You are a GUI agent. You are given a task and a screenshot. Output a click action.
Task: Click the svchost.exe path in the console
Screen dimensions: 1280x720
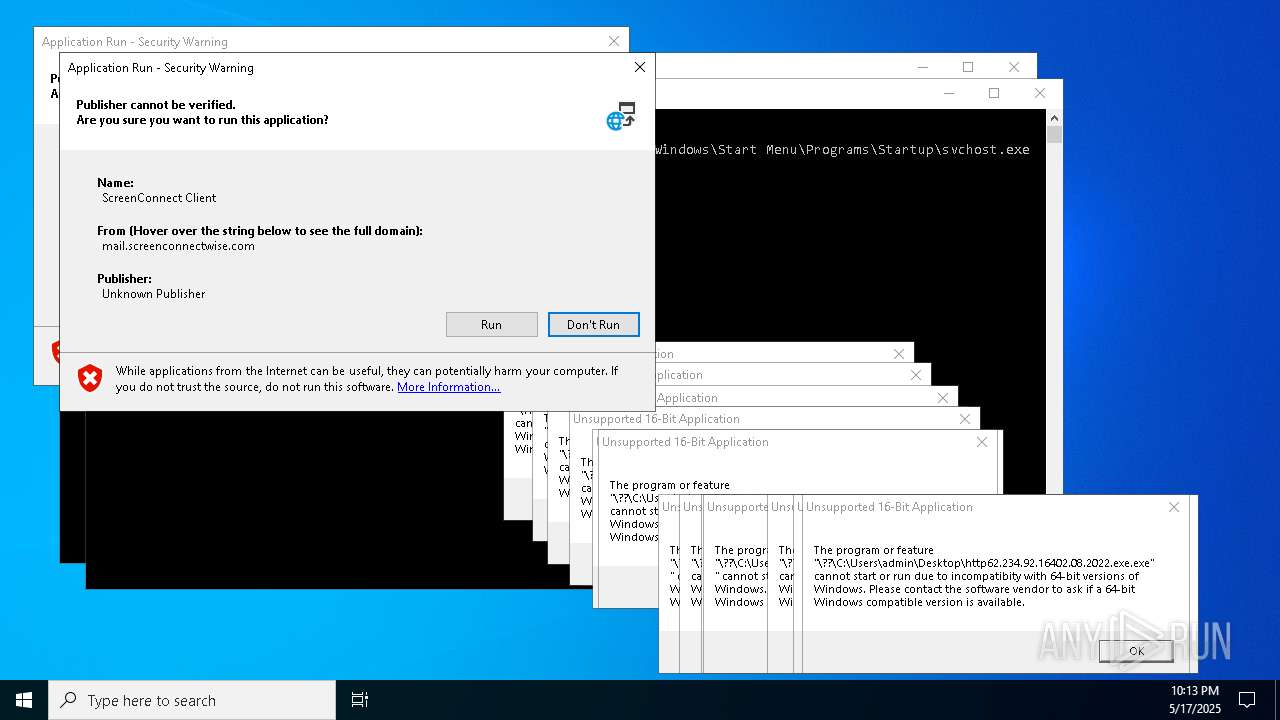[x=842, y=149]
